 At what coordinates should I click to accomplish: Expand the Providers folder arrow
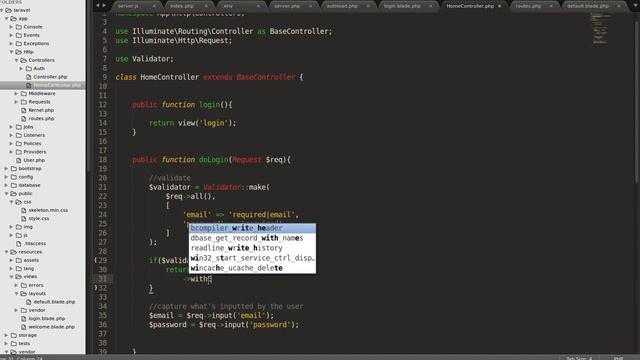coord(11,152)
